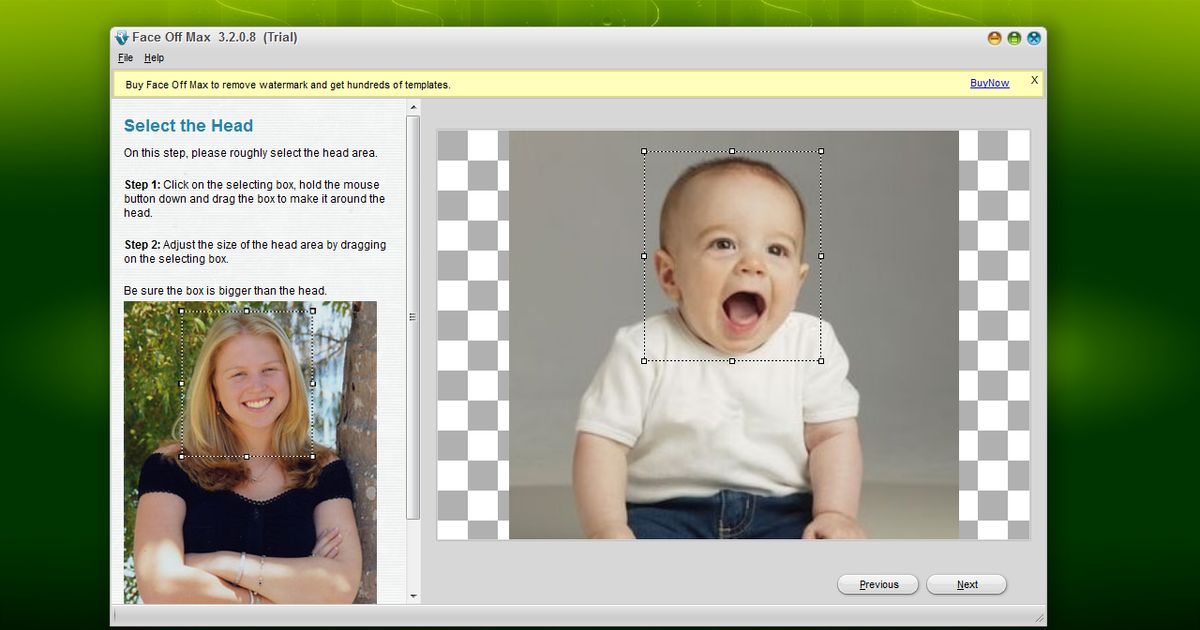Click the 'Select the Head' heading
The image size is (1200, 630).
[x=188, y=126]
